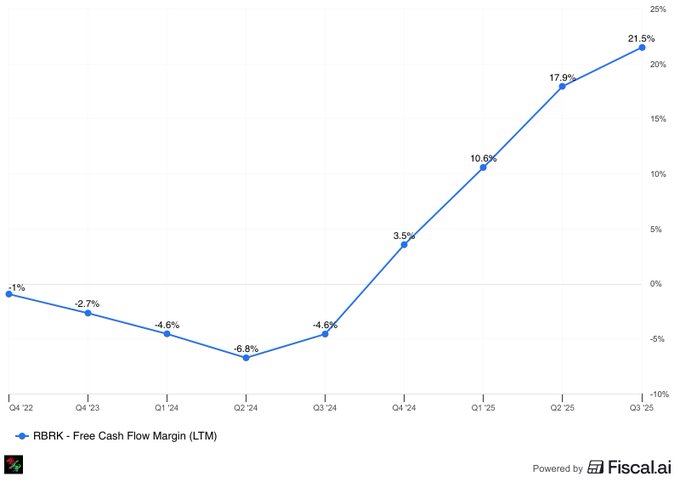680x482 pixels.
Task: Select the Q4 '24 data point at 3.5%
Action: point(404,244)
